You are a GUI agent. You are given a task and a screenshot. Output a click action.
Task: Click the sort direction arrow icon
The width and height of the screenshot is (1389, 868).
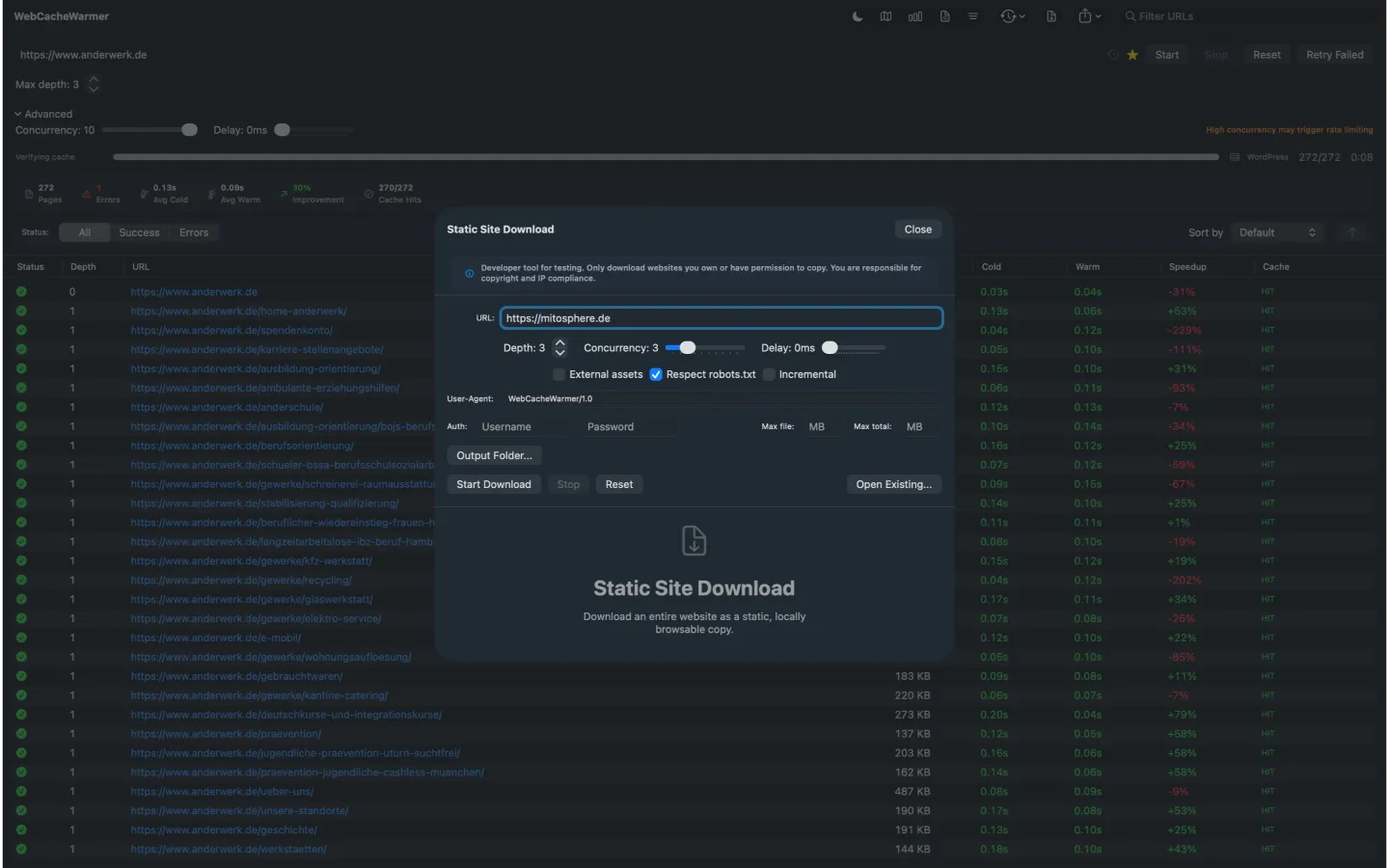1352,232
